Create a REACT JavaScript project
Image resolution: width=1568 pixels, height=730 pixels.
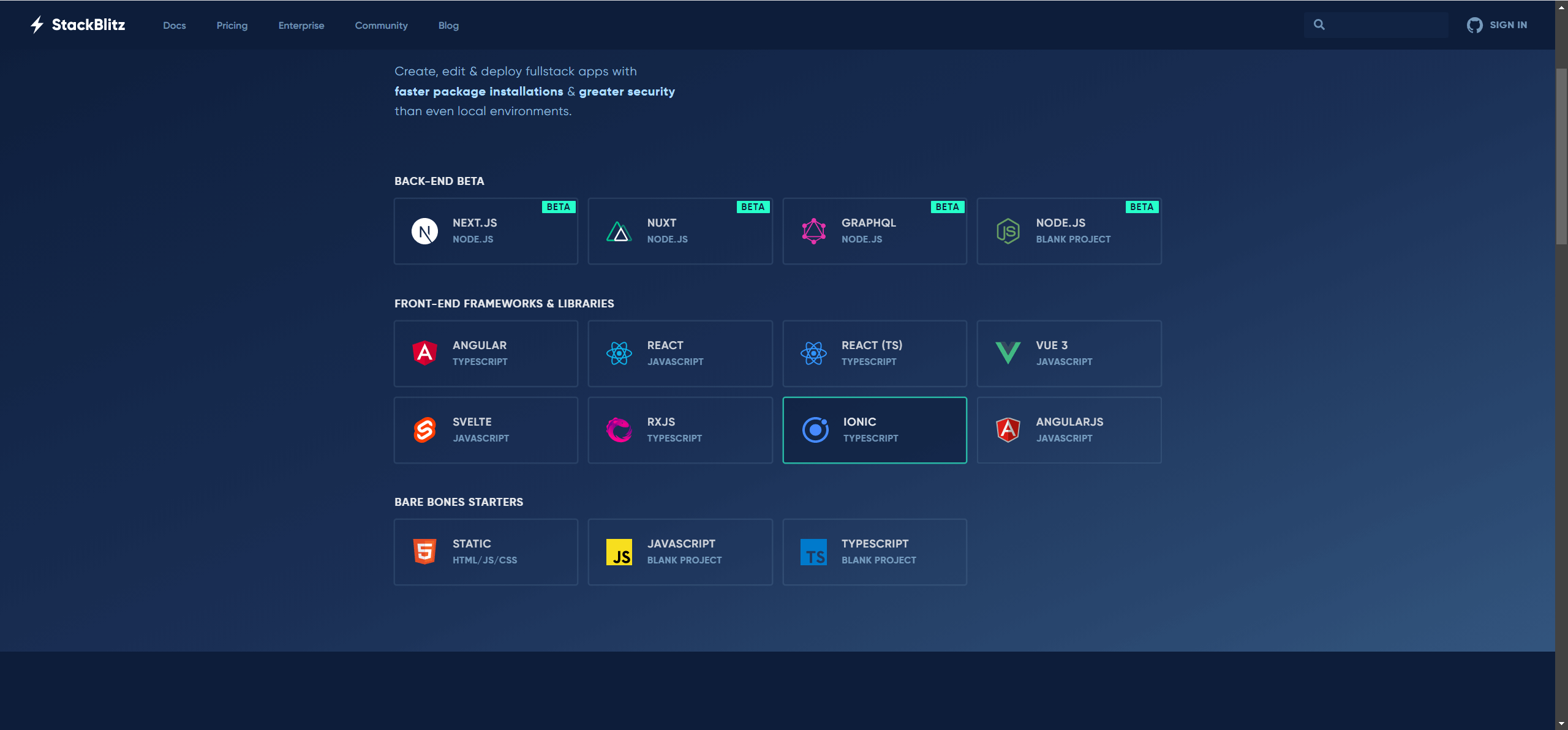coord(680,353)
